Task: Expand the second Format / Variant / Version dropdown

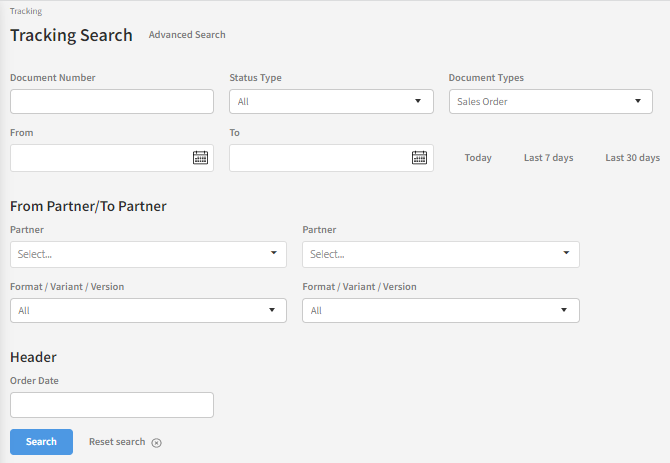Action: tap(440, 311)
